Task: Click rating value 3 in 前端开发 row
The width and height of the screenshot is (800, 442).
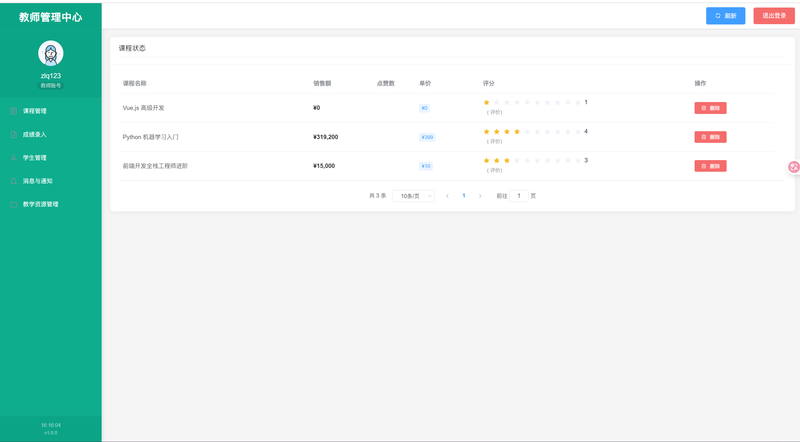Action: [x=586, y=160]
